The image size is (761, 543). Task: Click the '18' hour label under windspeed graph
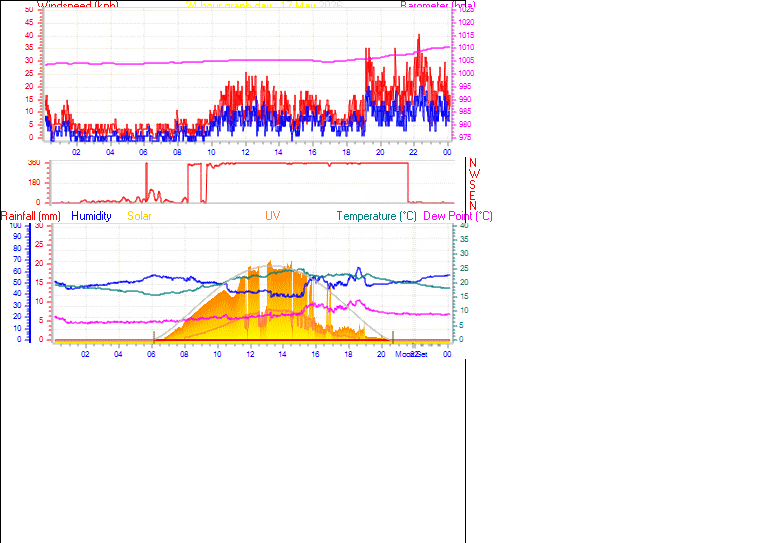[346, 152]
